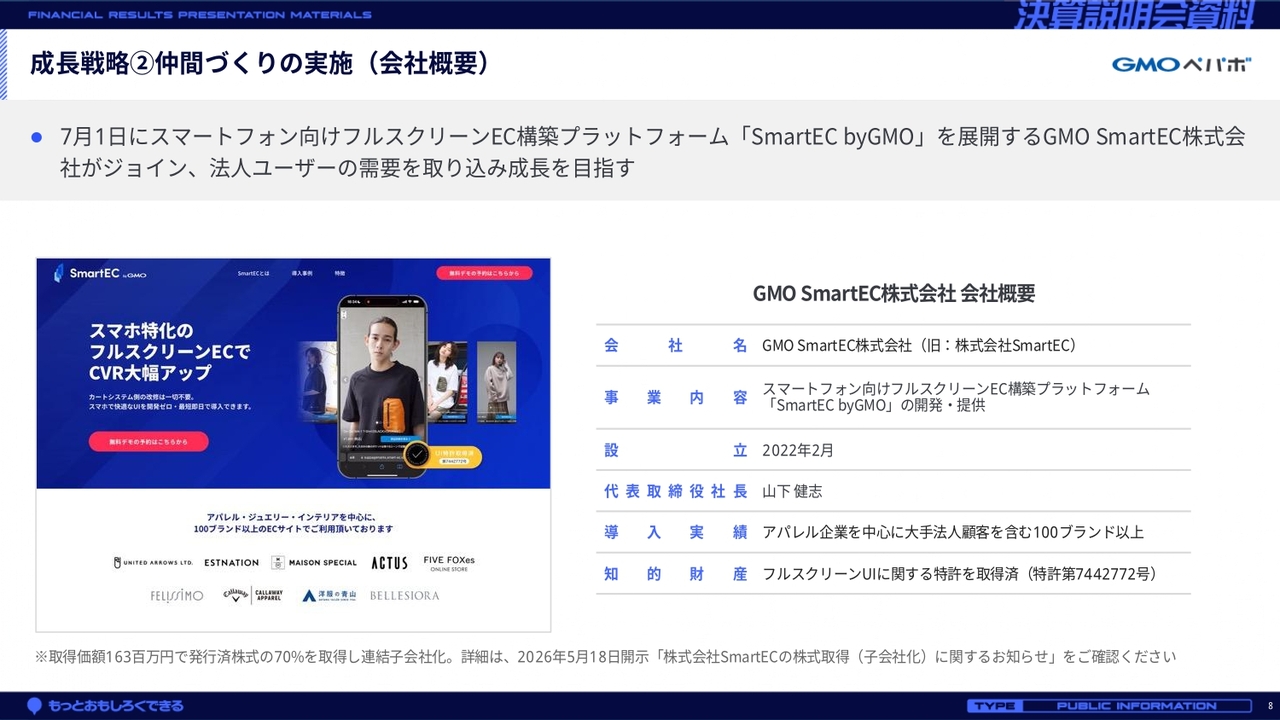This screenshot has height=720, width=1280.
Task: Click the footer slogan もっとおもしろくできる
Action: coord(116,706)
